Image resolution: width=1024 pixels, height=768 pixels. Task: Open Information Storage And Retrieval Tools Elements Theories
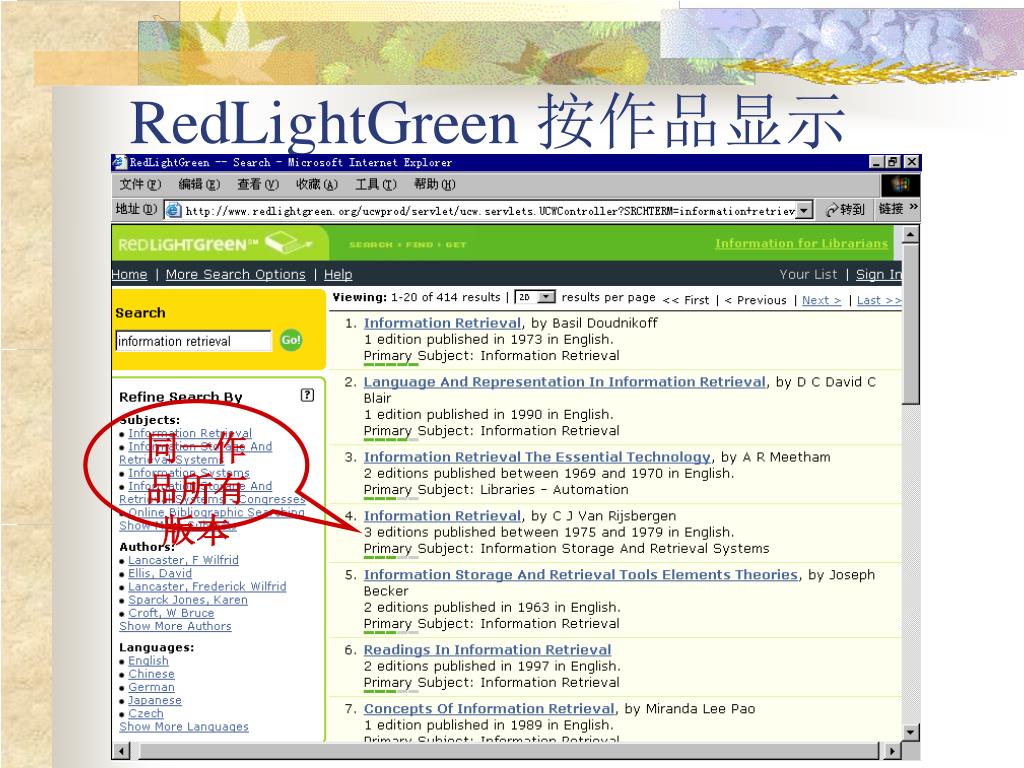click(581, 574)
